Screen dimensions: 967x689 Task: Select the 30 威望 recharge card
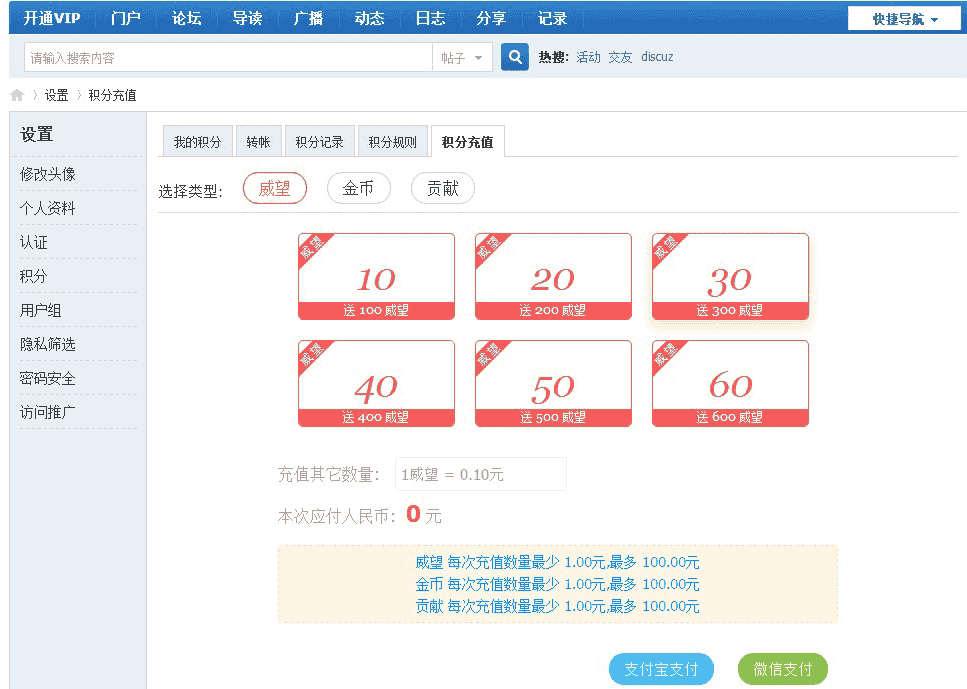pyautogui.click(x=730, y=277)
